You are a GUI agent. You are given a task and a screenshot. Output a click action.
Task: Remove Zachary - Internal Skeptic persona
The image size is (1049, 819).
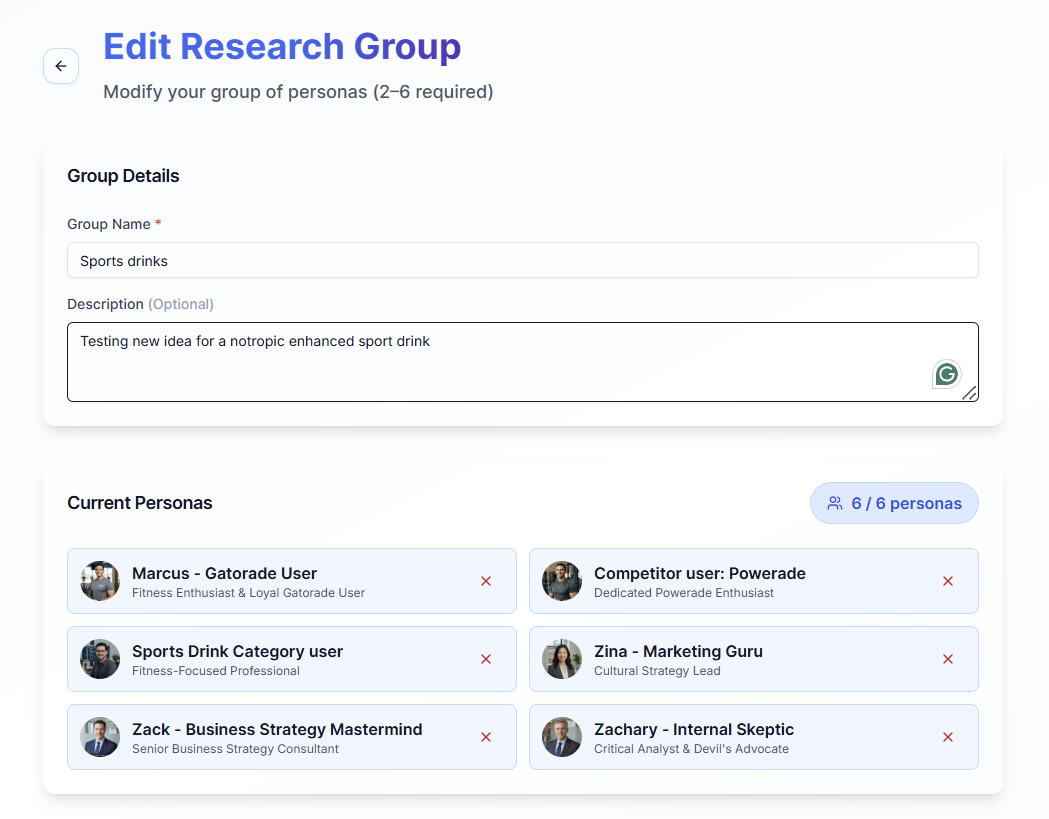(x=948, y=737)
